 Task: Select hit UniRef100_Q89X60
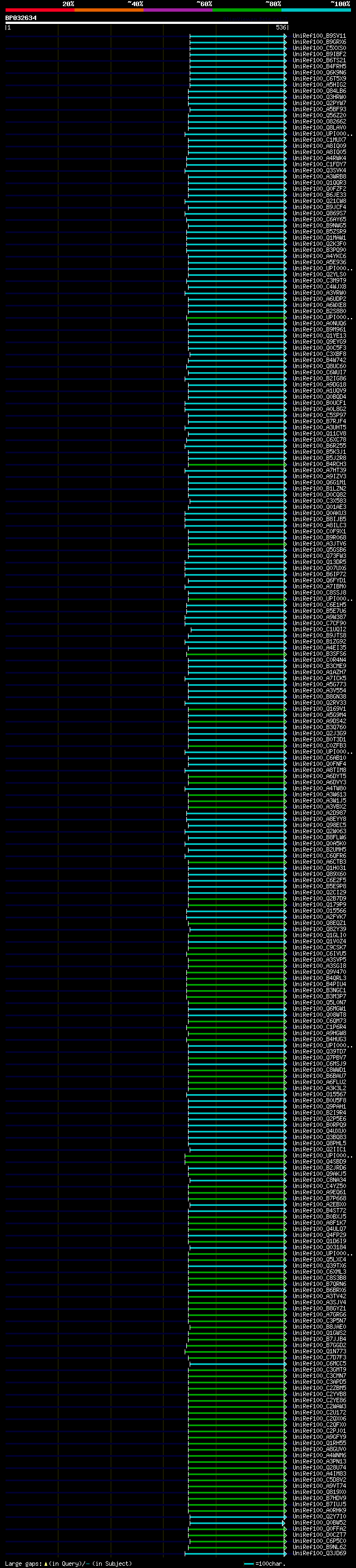click(x=319, y=874)
